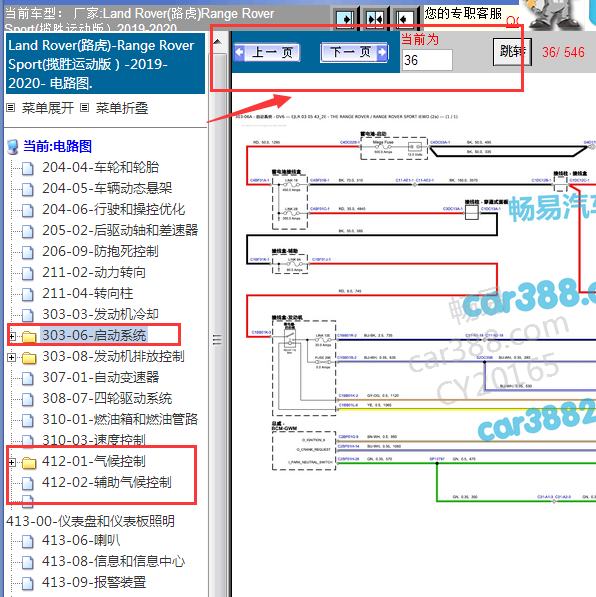Viewport: 596px width, 597px height.
Task: Expand all menus via 菜单展开
Action: pos(48,108)
